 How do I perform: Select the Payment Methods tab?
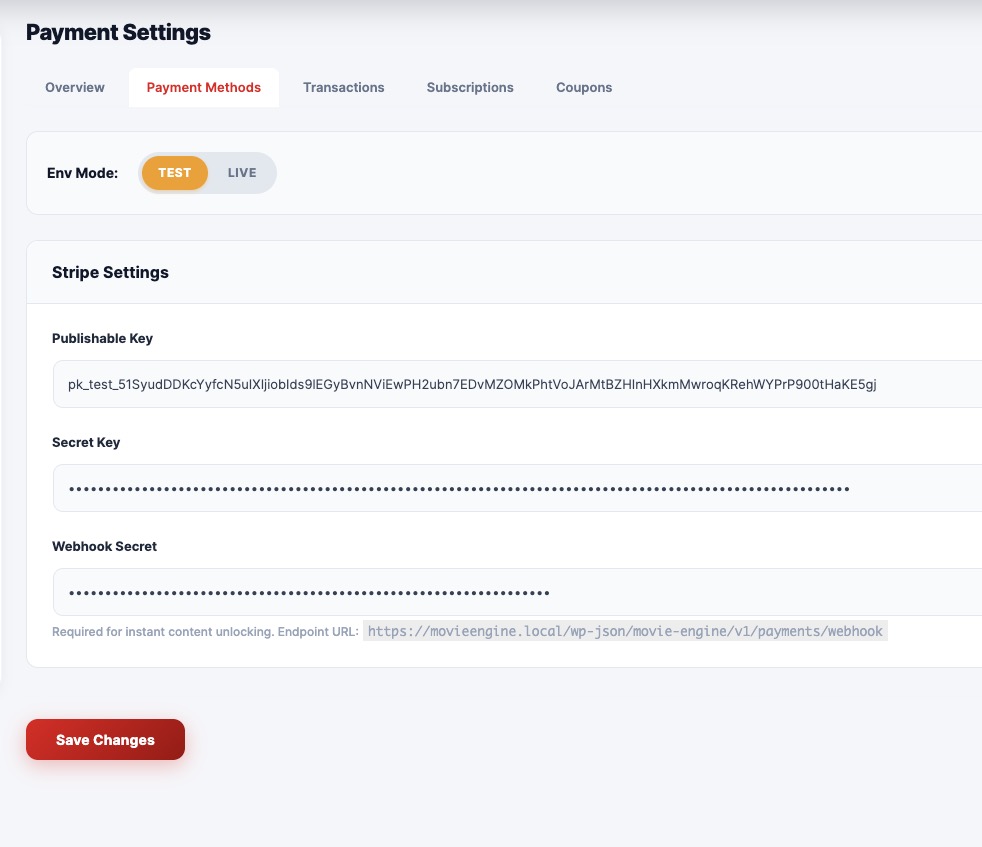(x=203, y=88)
